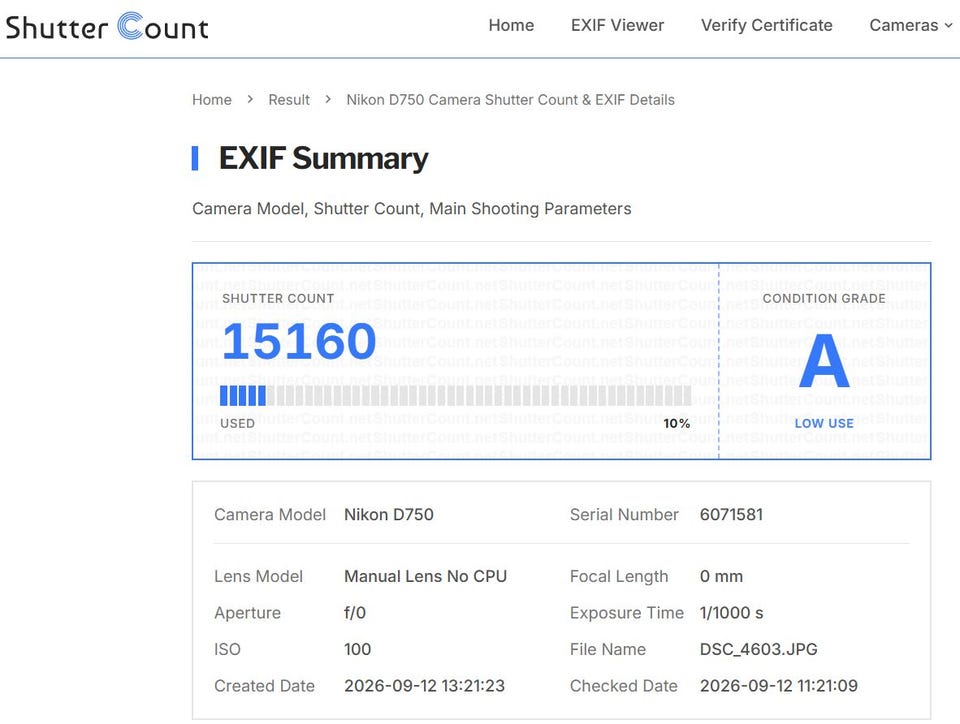Viewport: 960px width, 724px height.
Task: Click the shutter count value 15160
Action: [299, 341]
